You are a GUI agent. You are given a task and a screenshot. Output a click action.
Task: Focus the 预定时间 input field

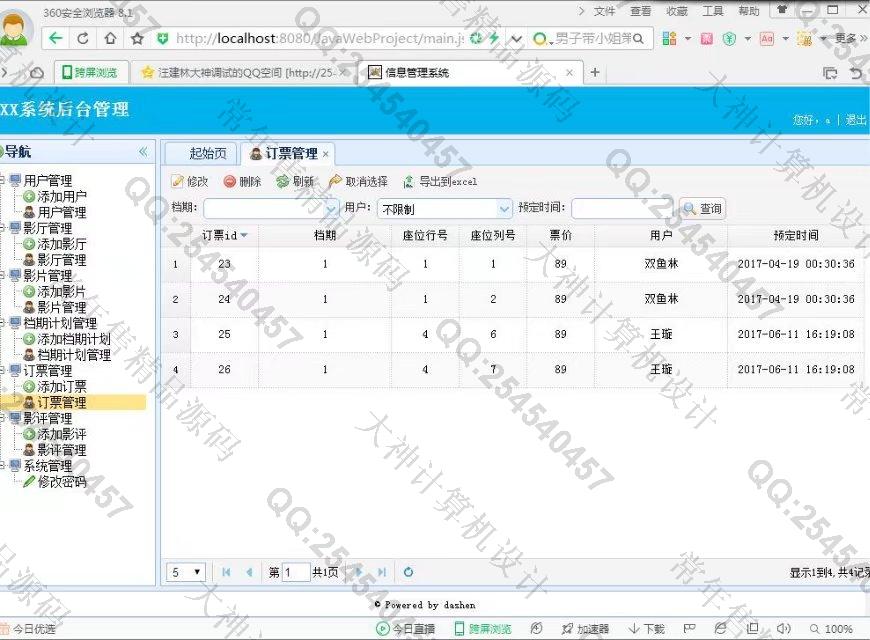point(621,209)
